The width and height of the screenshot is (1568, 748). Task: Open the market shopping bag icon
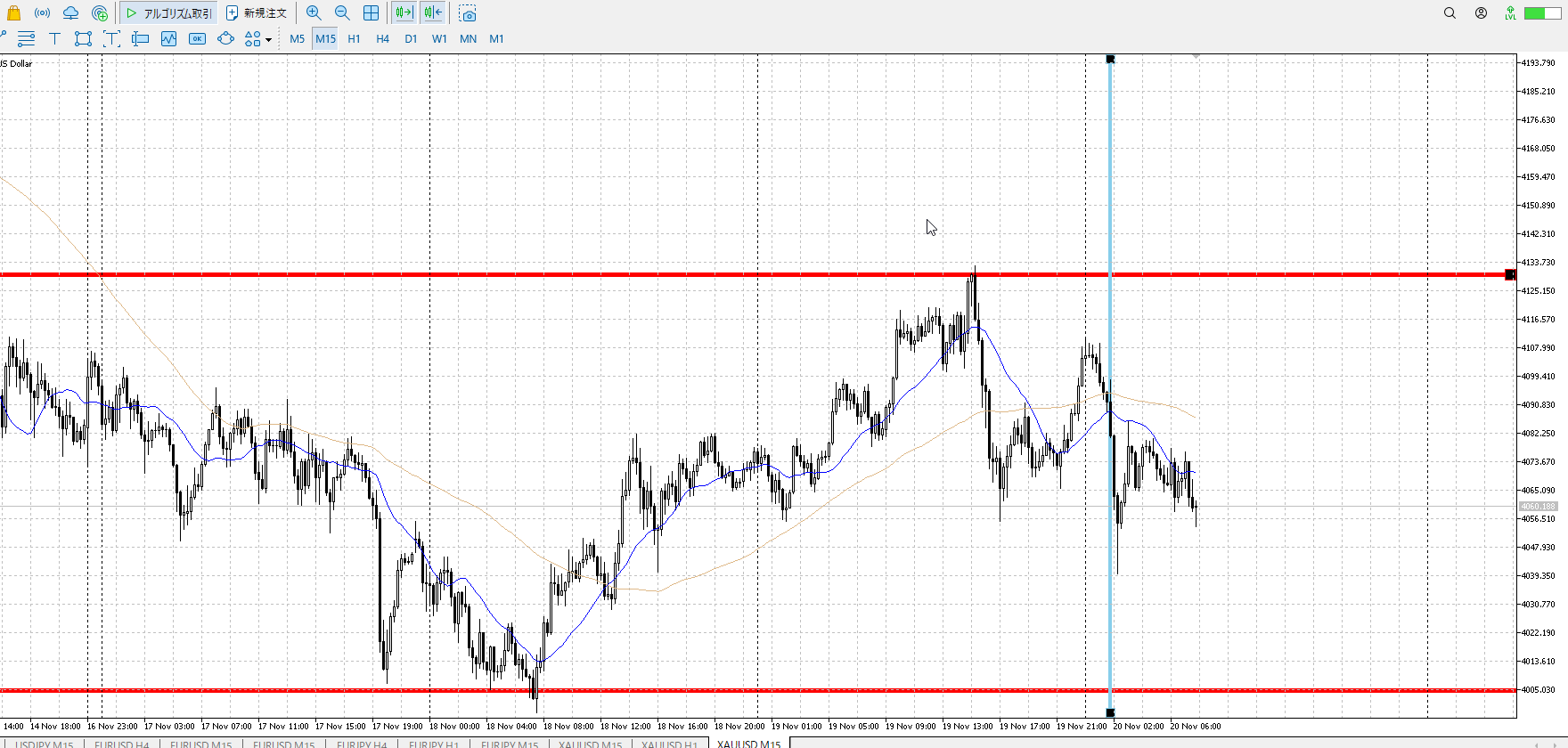pyautogui.click(x=13, y=13)
